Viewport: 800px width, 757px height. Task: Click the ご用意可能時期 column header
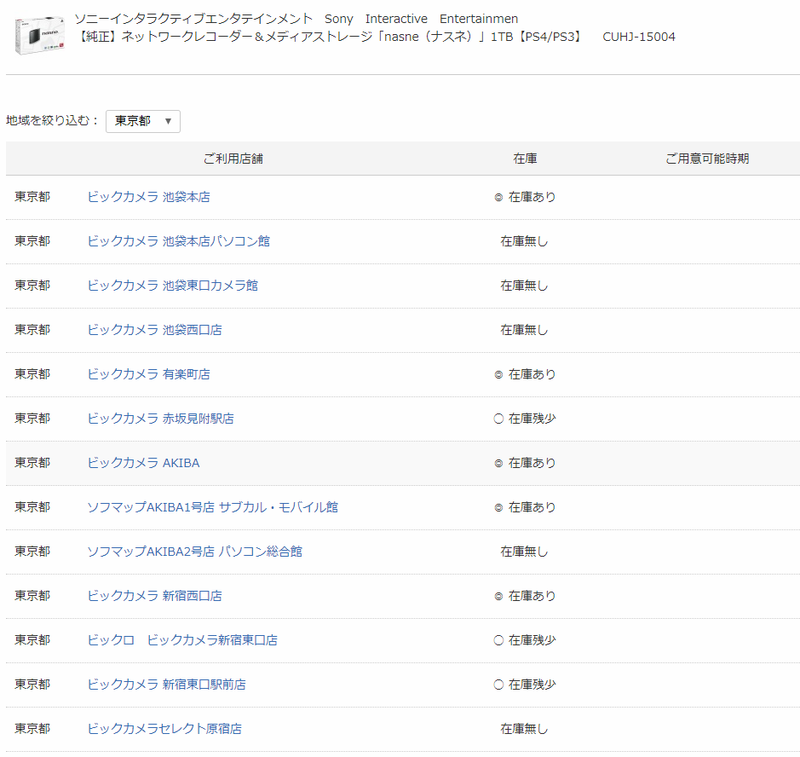[x=707, y=159]
